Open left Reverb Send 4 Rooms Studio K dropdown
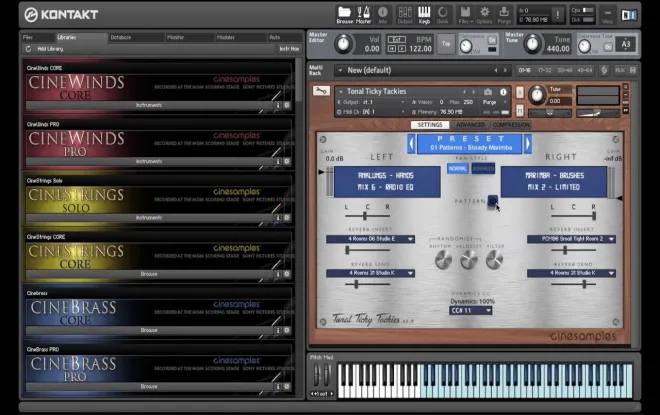 [x=370, y=273]
